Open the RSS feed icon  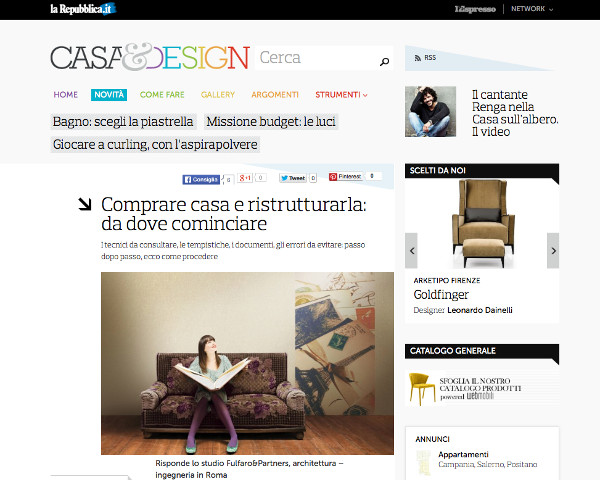418,58
